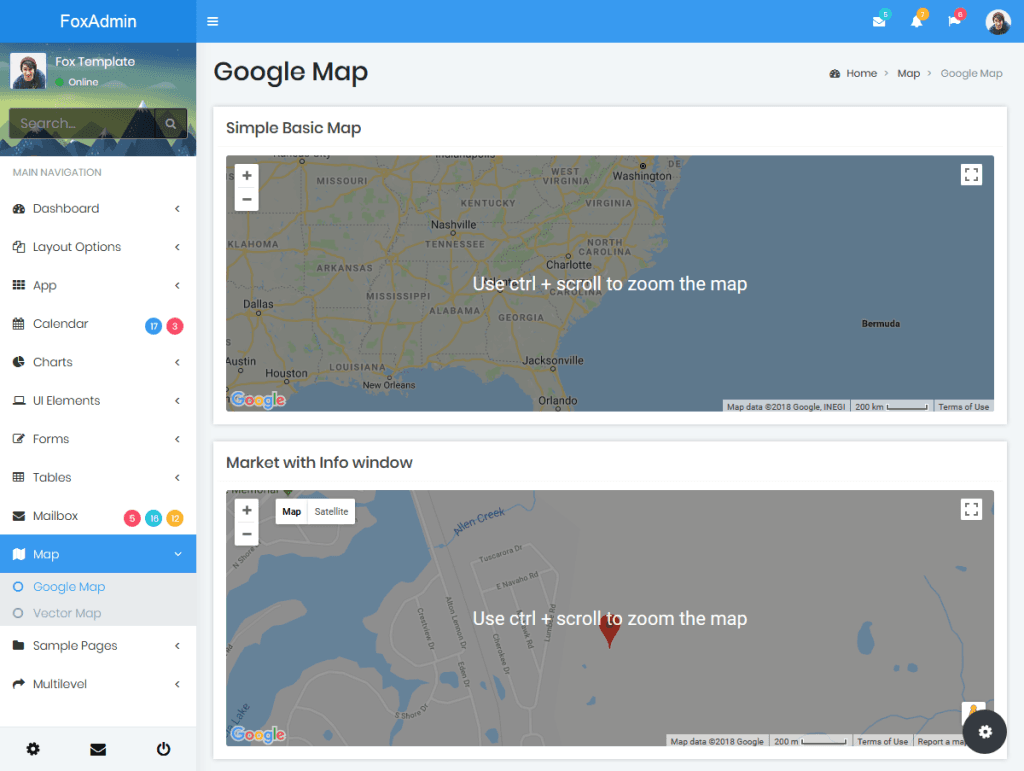Select Vector Map in sidebar submenu
This screenshot has width=1024, height=771.
point(66,613)
